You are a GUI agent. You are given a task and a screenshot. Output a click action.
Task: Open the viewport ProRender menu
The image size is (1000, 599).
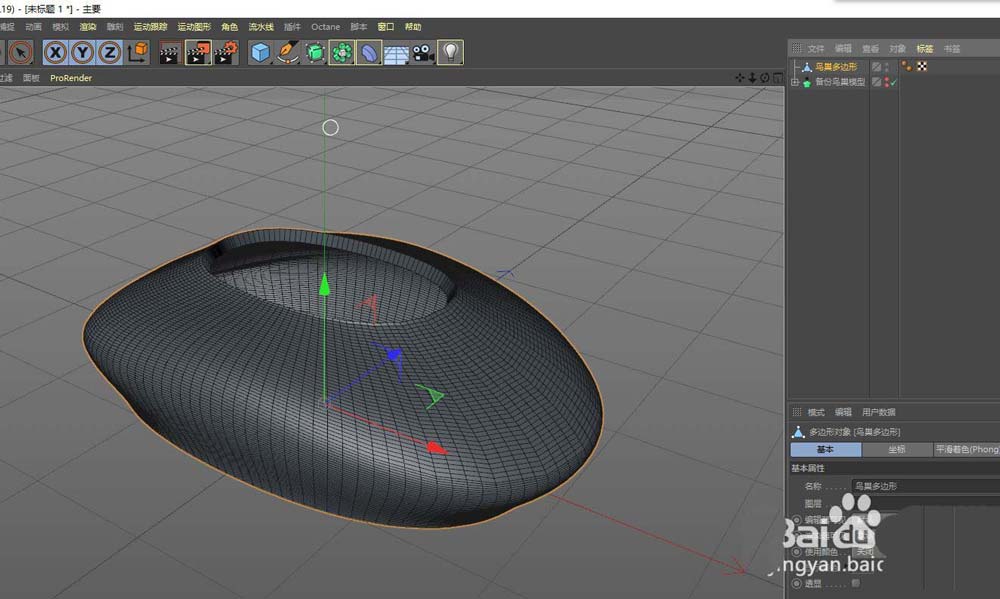[71, 78]
